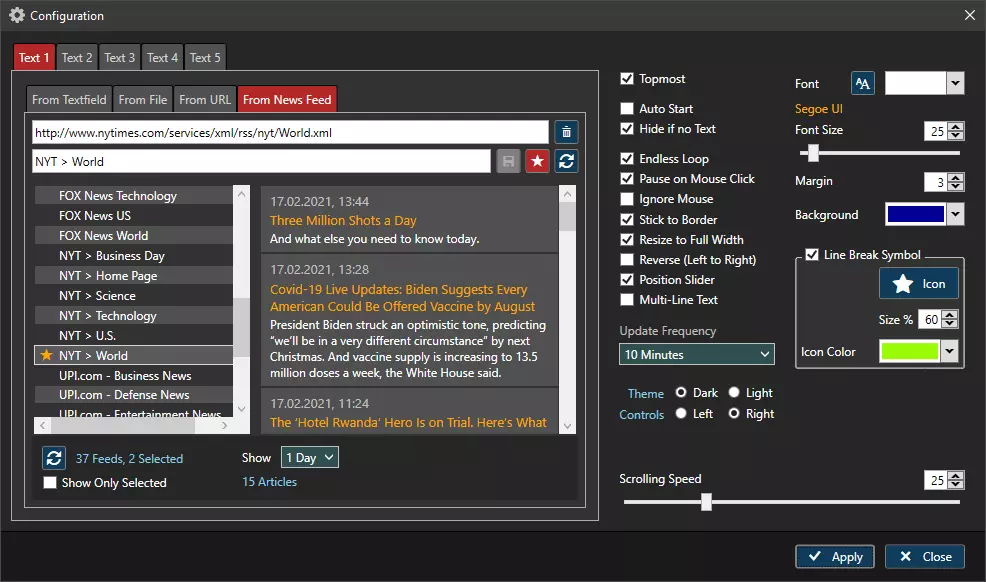Select Right controls radio button
Viewport: 986px width, 582px height.
[x=734, y=413]
